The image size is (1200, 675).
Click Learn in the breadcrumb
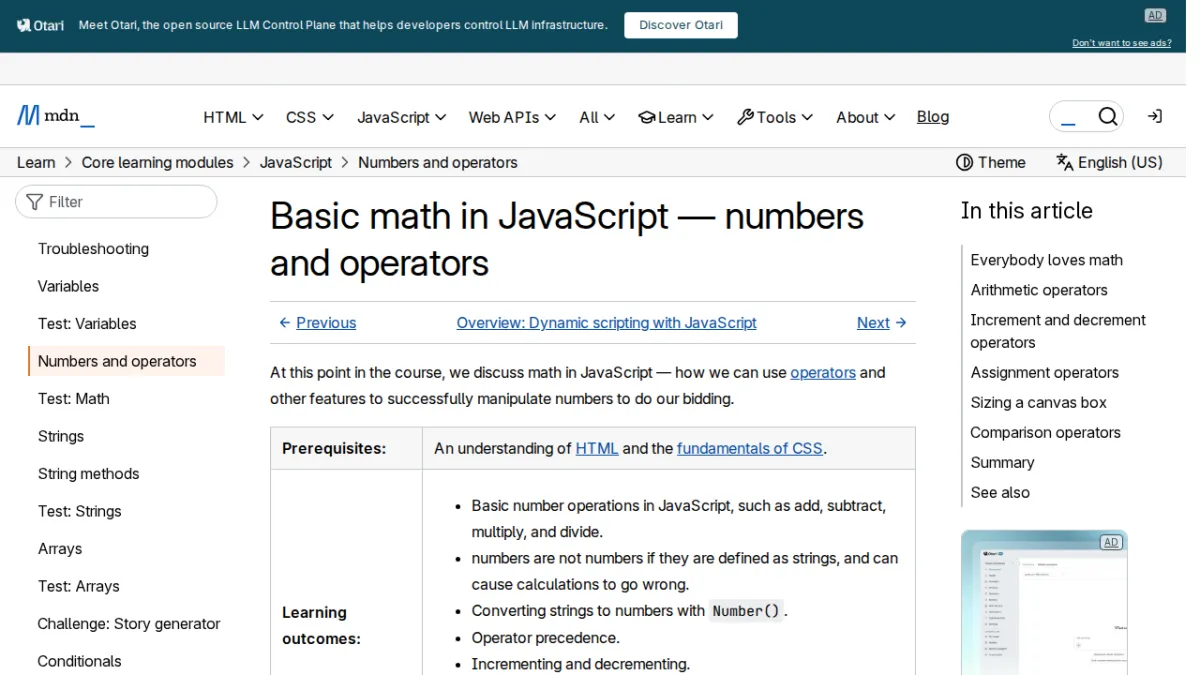tap(36, 162)
